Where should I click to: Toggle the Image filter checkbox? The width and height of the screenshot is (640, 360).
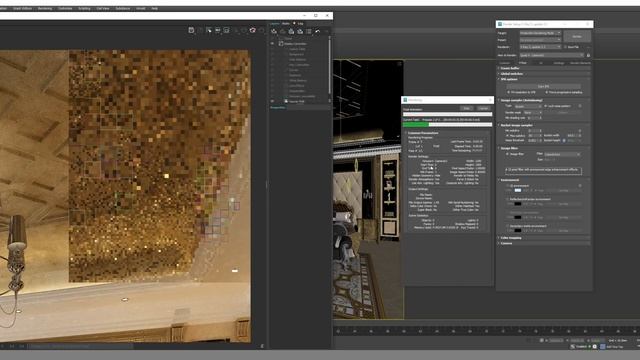(507, 154)
